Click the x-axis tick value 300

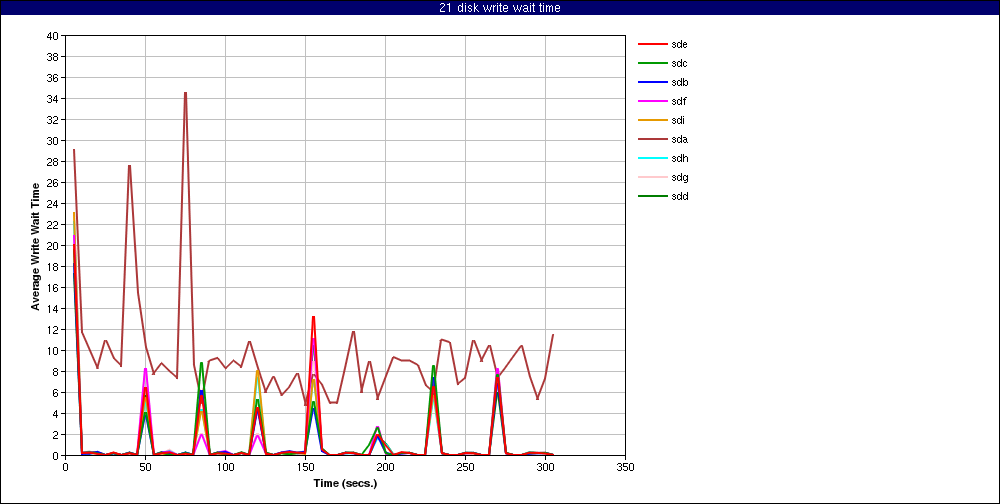click(x=545, y=467)
